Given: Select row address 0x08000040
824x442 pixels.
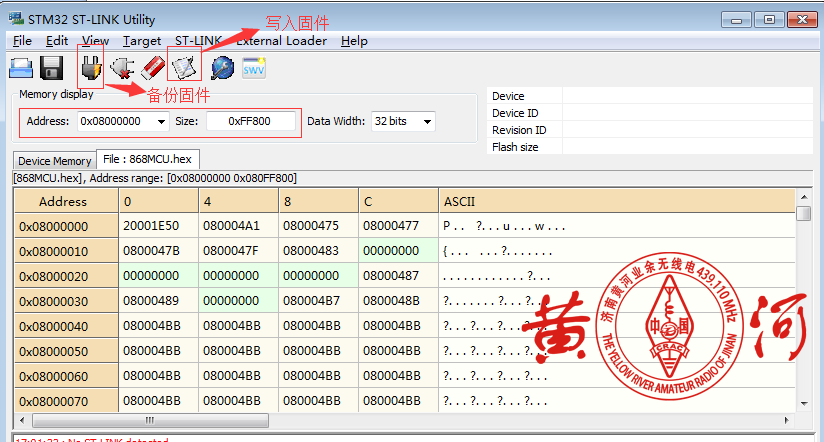Looking at the screenshot, I should [x=66, y=326].
